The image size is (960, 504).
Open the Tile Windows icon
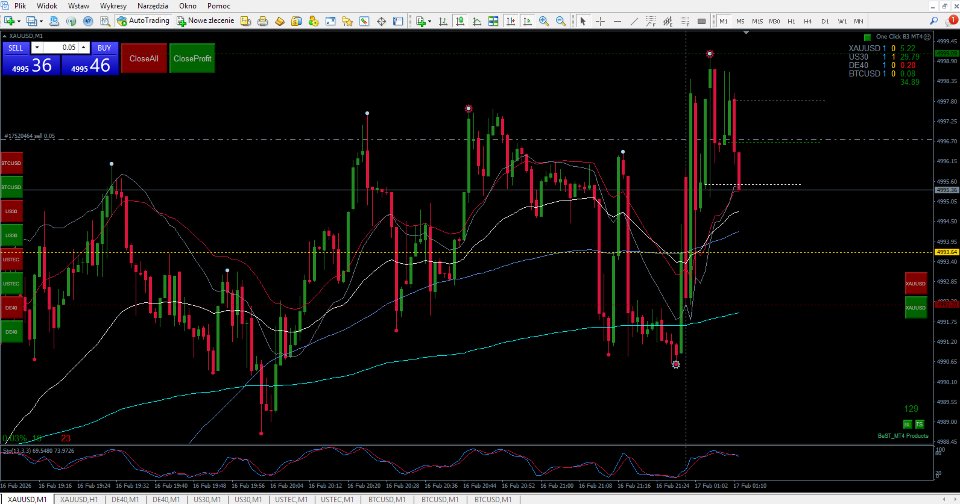[493, 21]
